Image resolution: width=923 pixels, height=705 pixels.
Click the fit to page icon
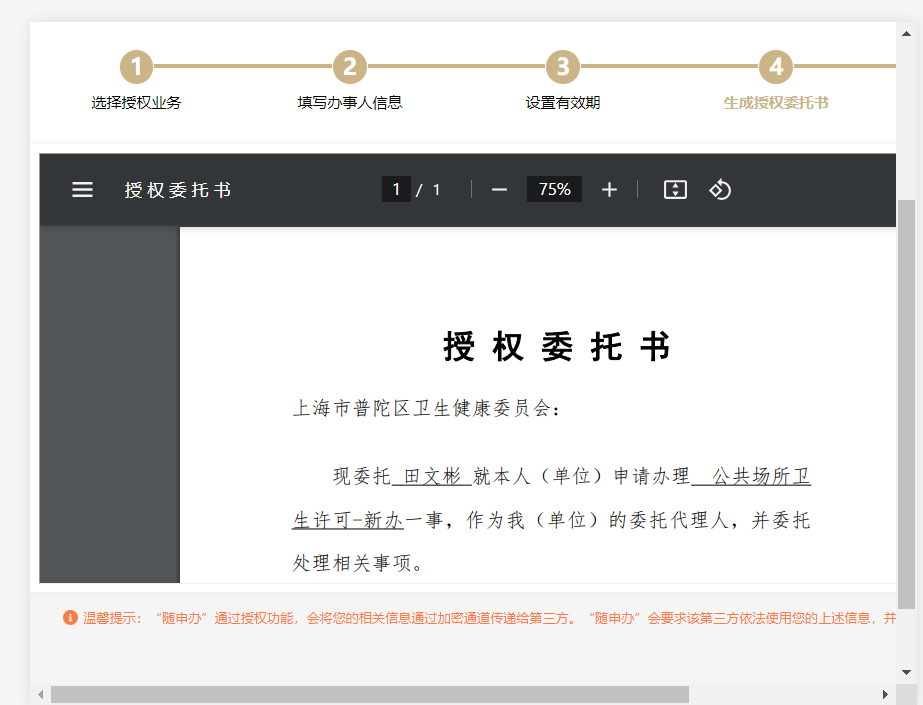coord(675,190)
